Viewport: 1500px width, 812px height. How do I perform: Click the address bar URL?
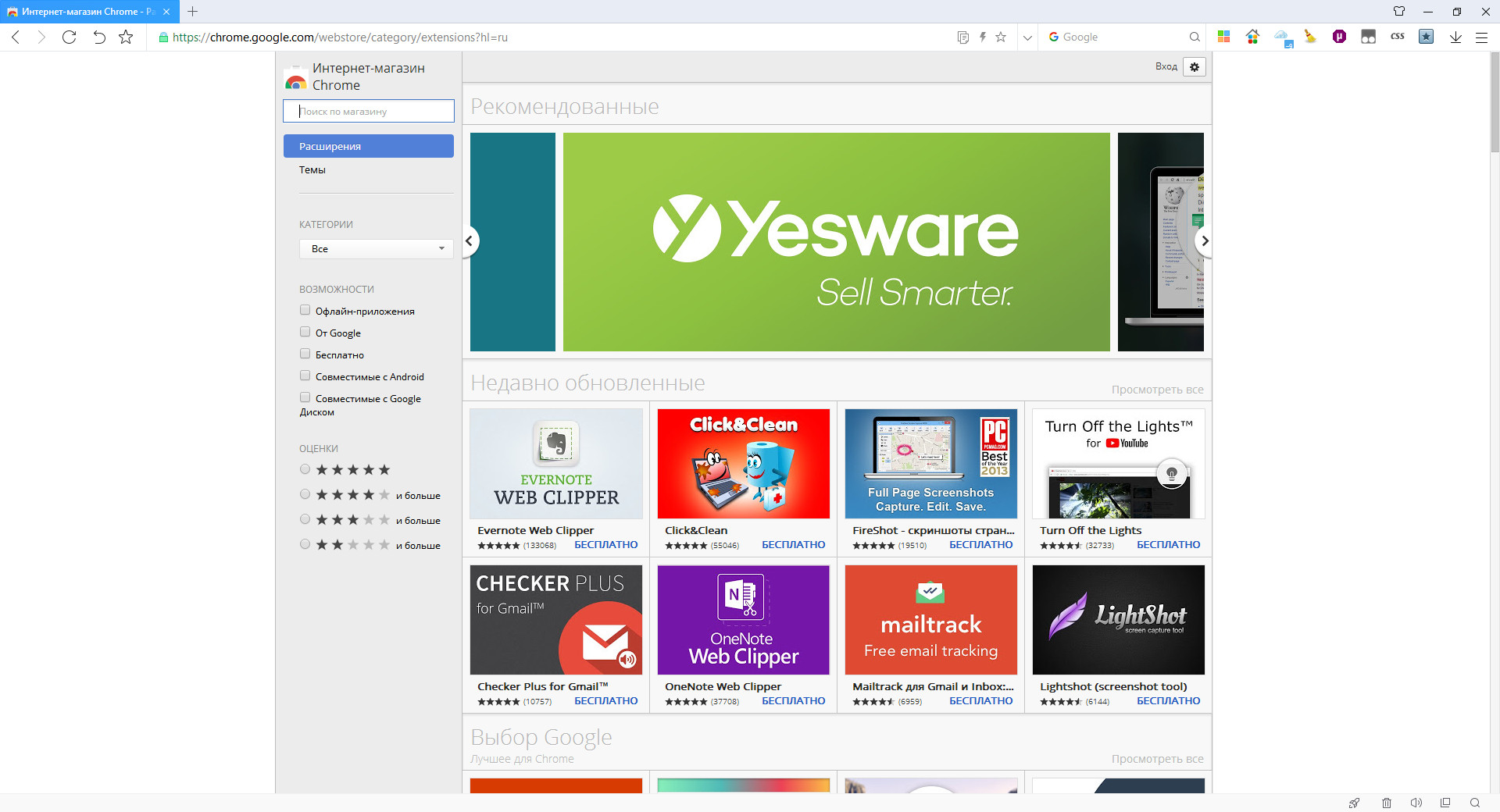coord(340,37)
